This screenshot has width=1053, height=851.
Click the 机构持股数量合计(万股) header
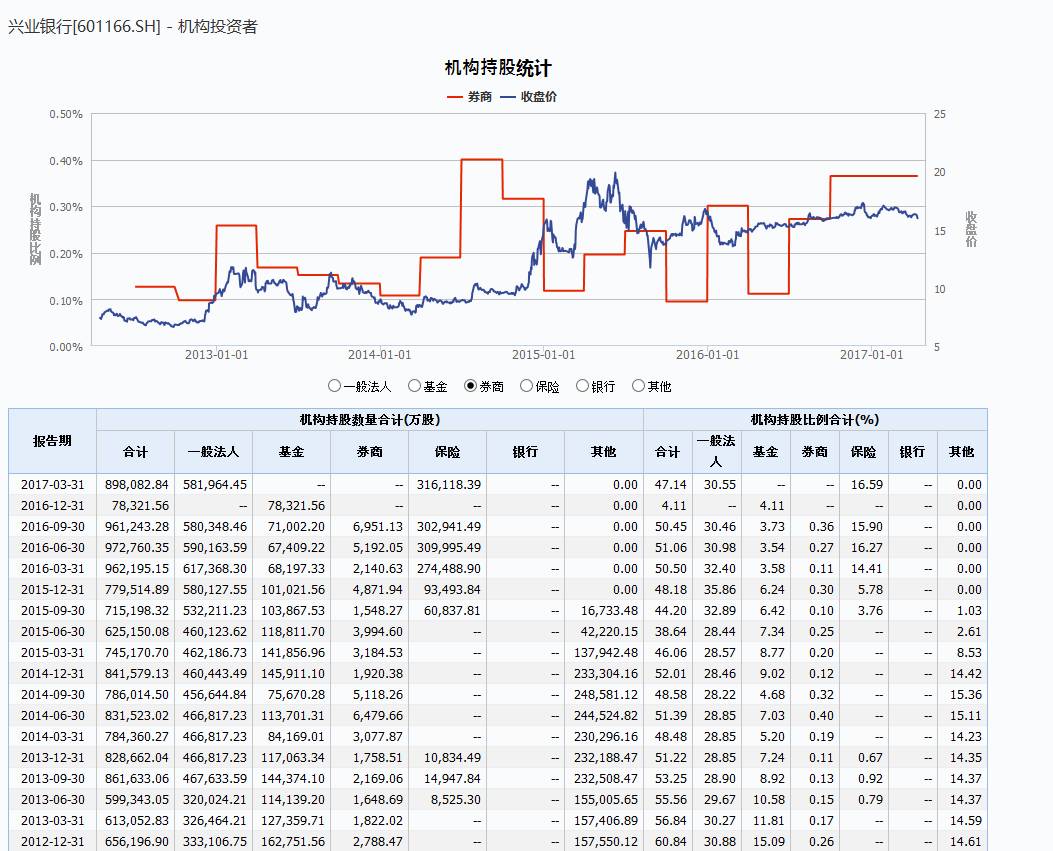370,420
